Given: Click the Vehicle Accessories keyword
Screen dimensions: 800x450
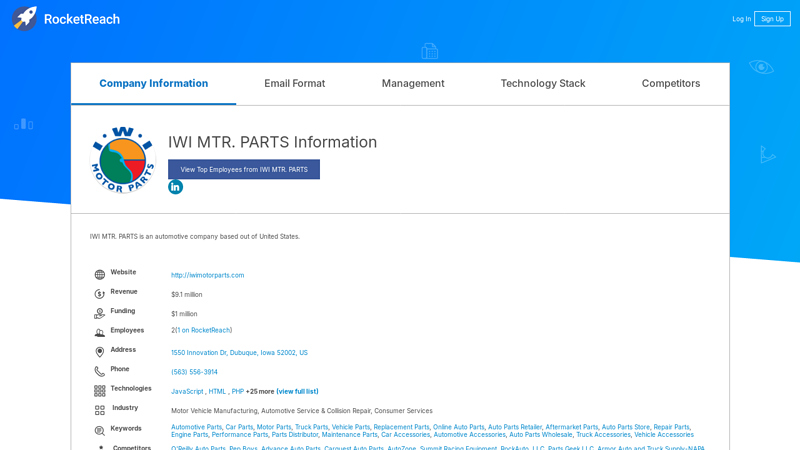Looking at the screenshot, I should coord(664,435).
